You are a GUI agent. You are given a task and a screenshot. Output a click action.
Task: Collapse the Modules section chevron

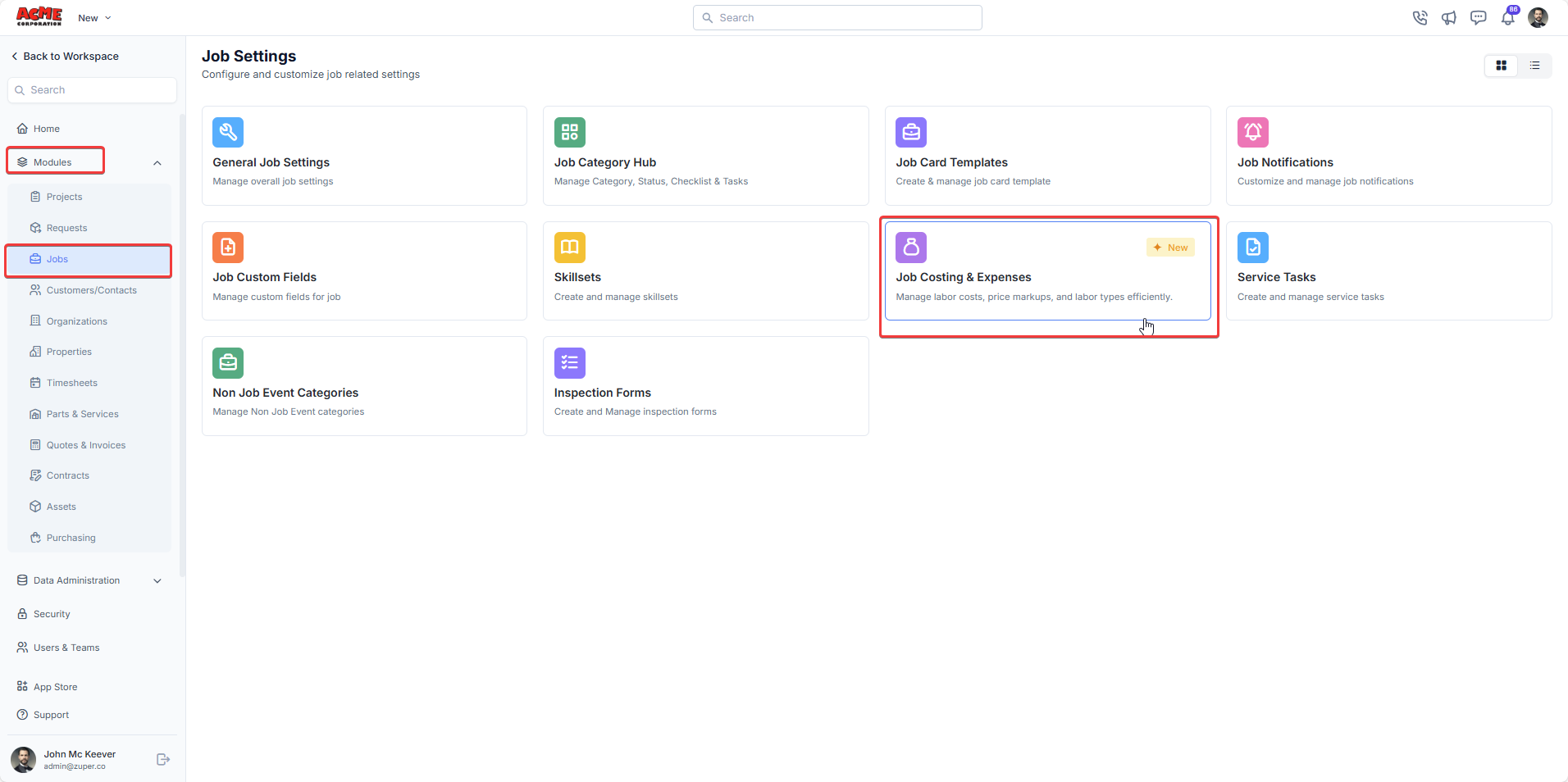coord(157,163)
